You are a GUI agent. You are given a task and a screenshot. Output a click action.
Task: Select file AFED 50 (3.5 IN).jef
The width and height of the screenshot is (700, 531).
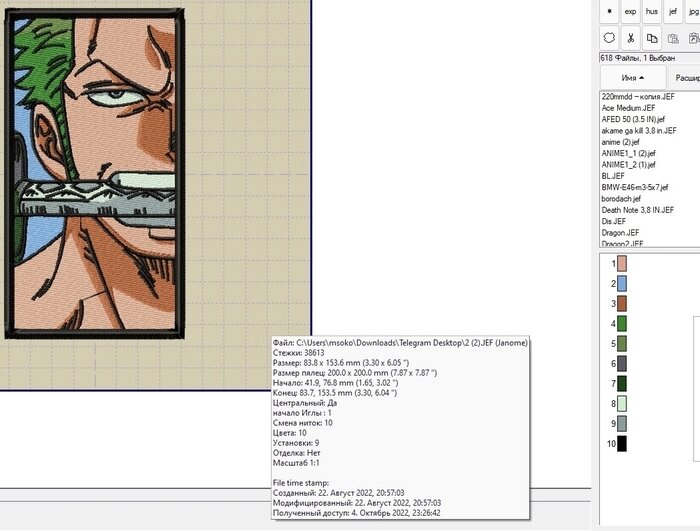point(633,119)
